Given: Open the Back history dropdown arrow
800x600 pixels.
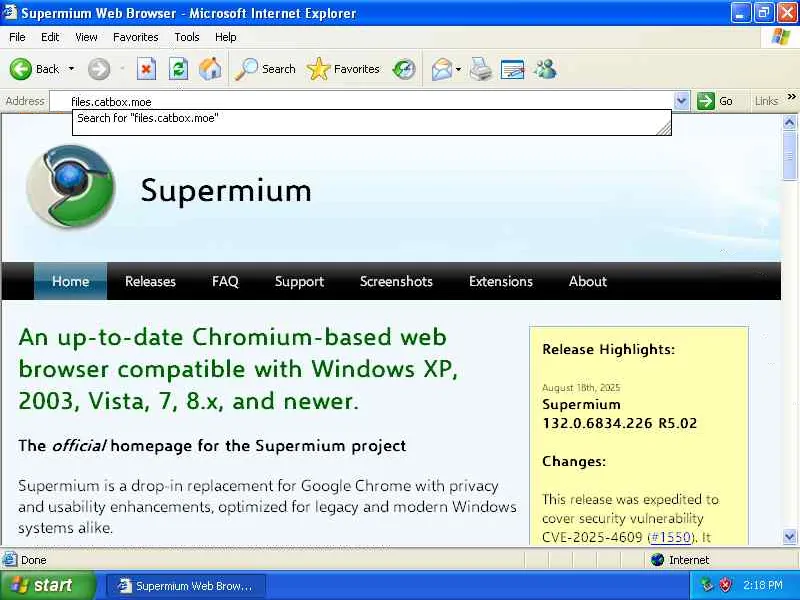Looking at the screenshot, I should point(71,69).
